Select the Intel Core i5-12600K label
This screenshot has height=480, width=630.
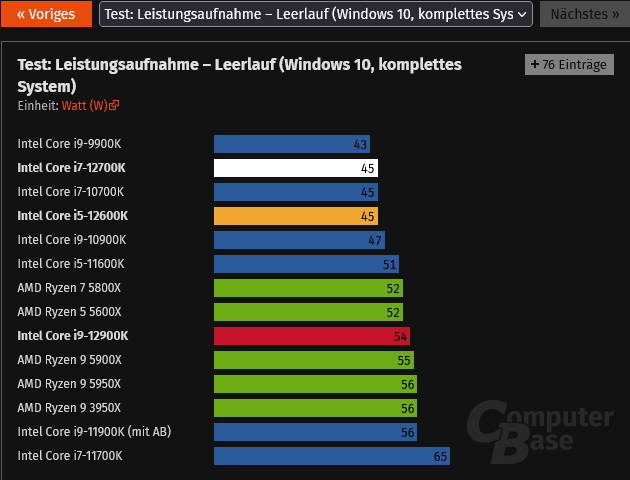point(73,216)
